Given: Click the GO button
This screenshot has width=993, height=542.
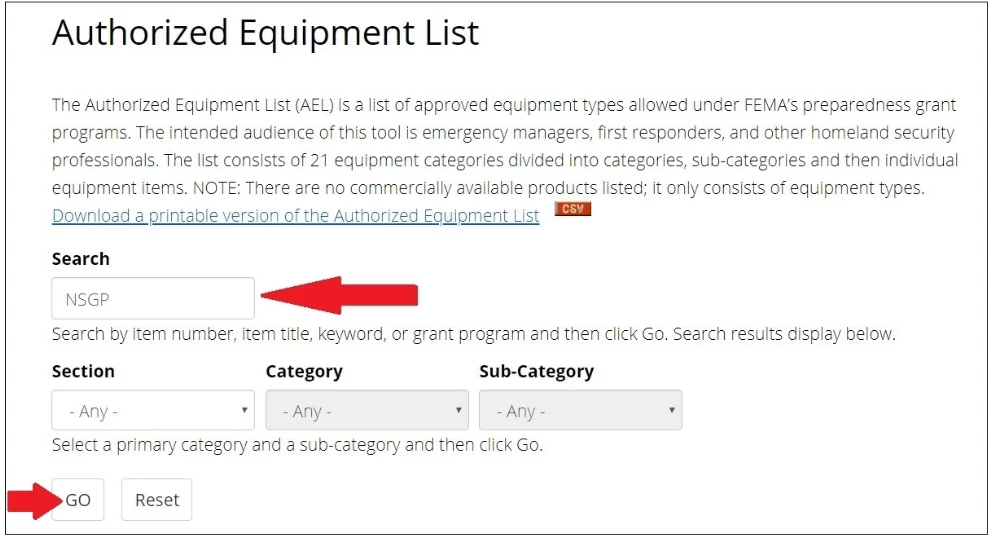Looking at the screenshot, I should 78,500.
